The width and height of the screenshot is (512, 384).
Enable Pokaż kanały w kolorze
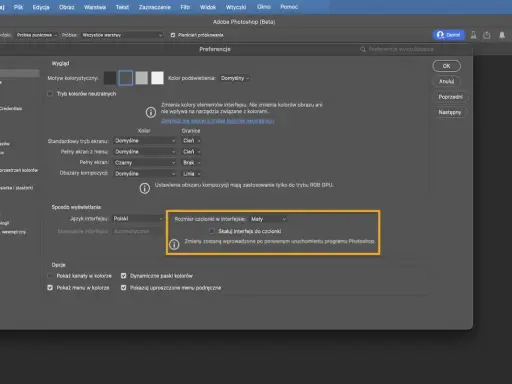[x=50, y=276]
